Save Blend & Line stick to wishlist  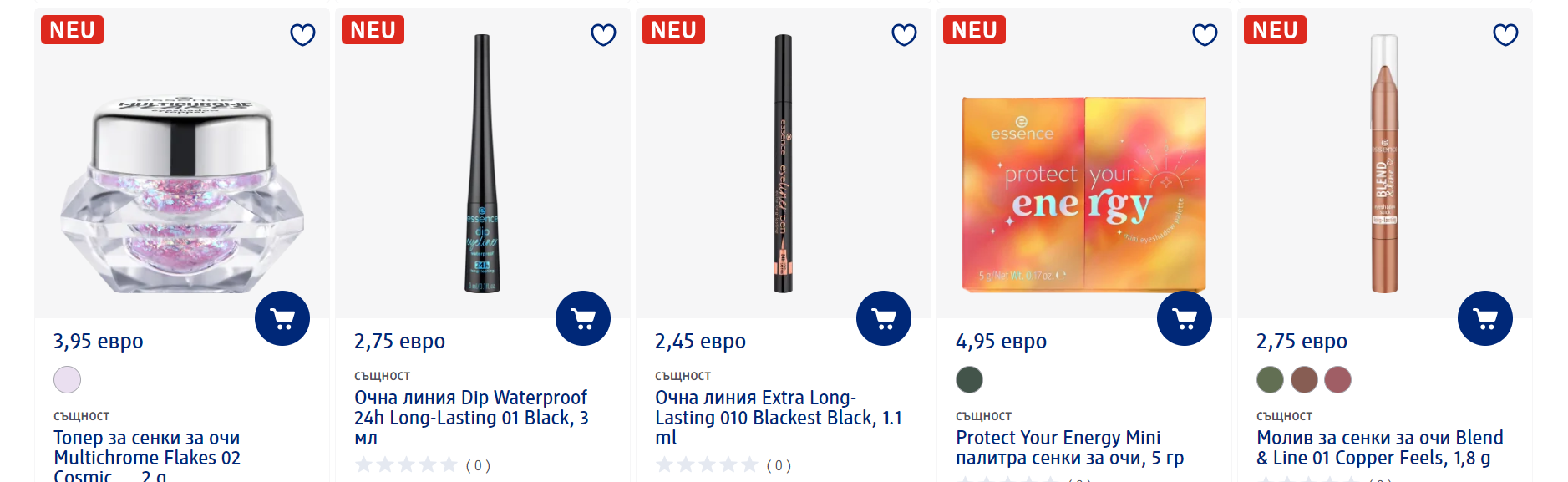coord(1505,35)
